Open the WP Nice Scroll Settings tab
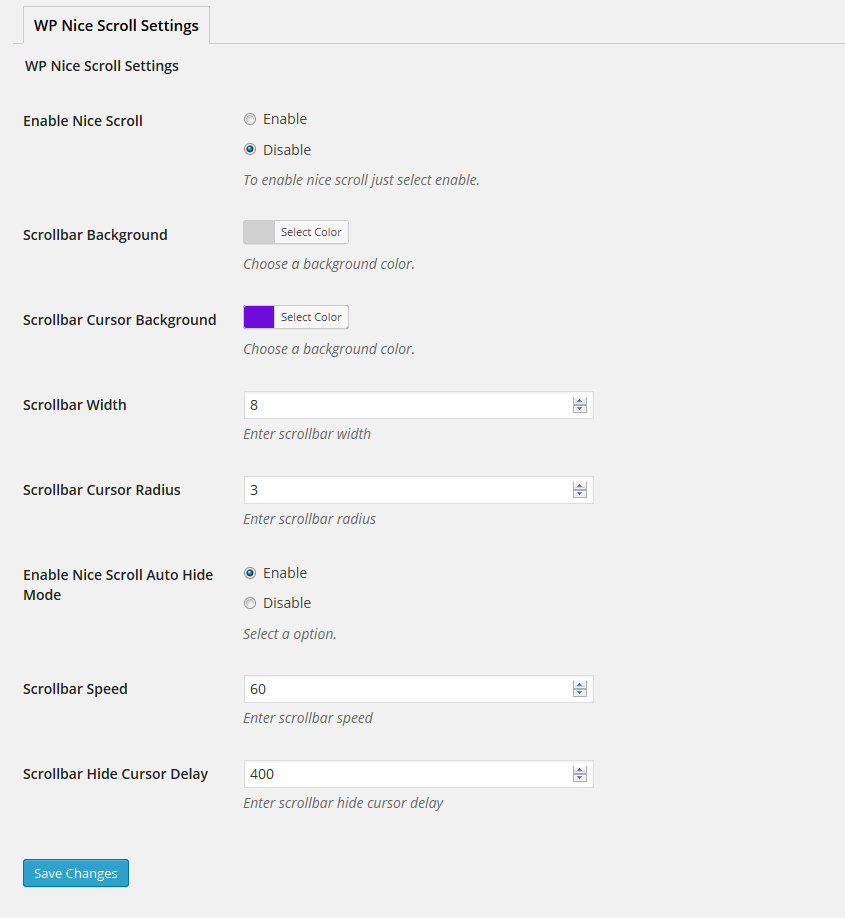 coord(116,25)
